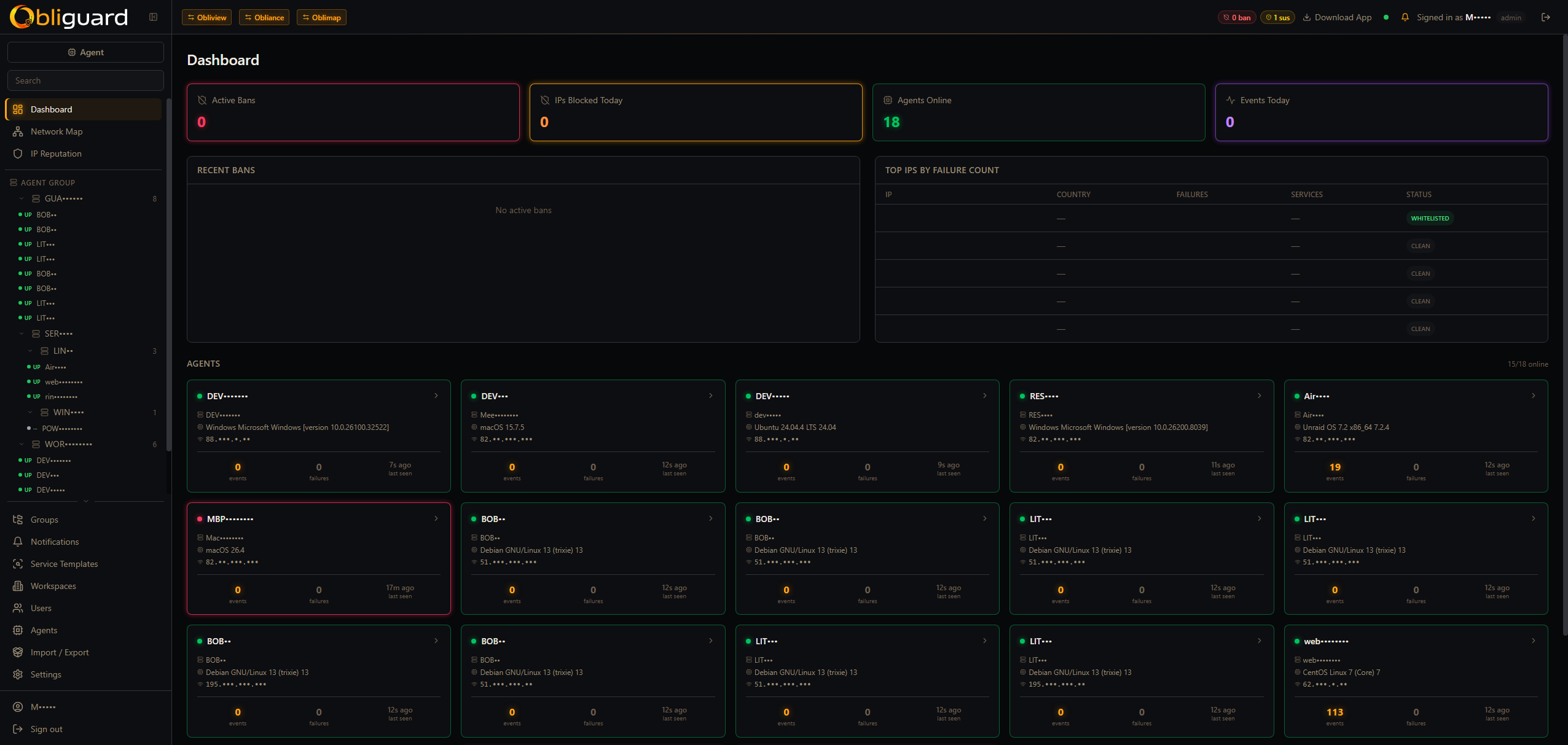Select the Groups icon in the sidebar
The width and height of the screenshot is (1568, 745).
[x=18, y=520]
